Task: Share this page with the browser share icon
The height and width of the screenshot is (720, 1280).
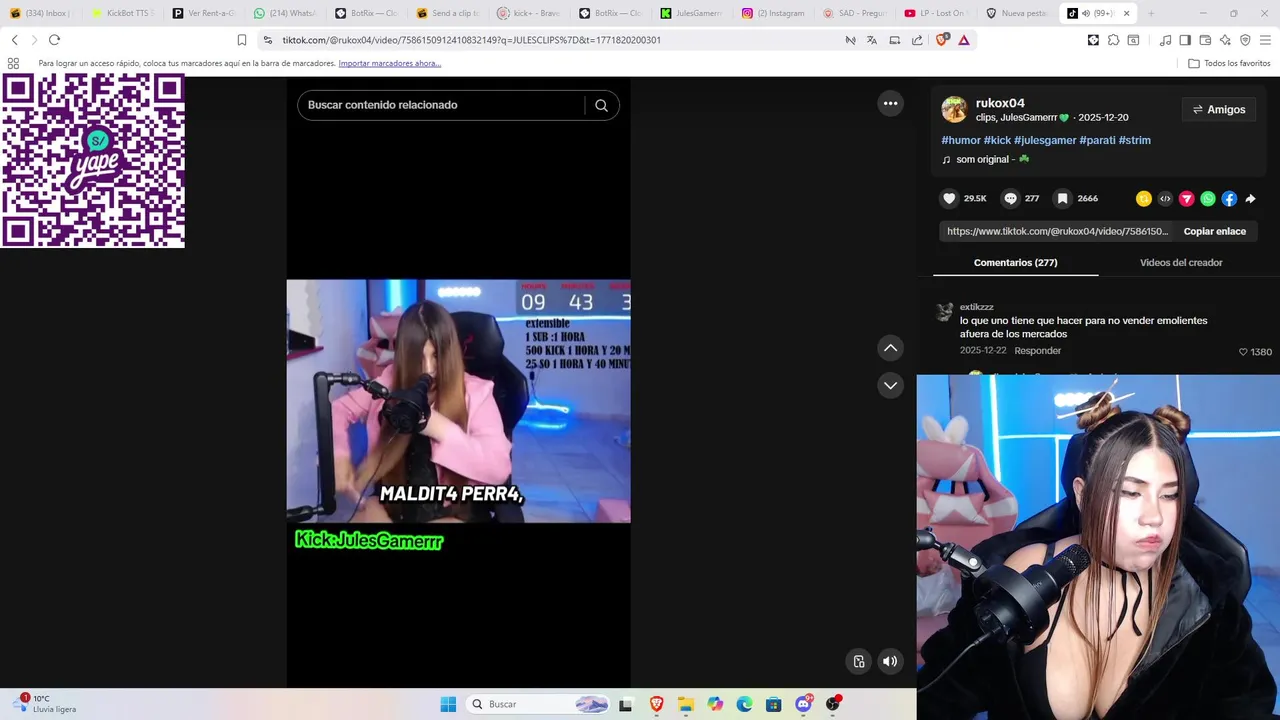Action: [917, 40]
